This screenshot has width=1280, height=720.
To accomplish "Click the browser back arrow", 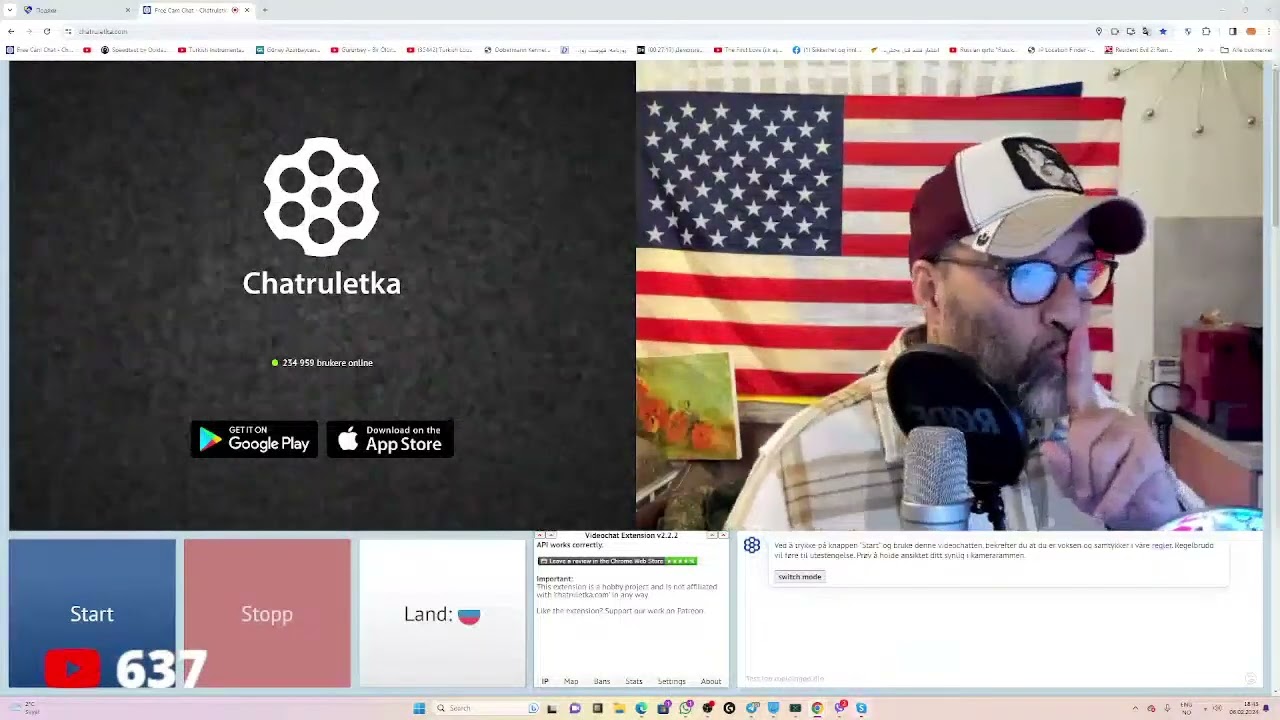I will pyautogui.click(x=11, y=31).
